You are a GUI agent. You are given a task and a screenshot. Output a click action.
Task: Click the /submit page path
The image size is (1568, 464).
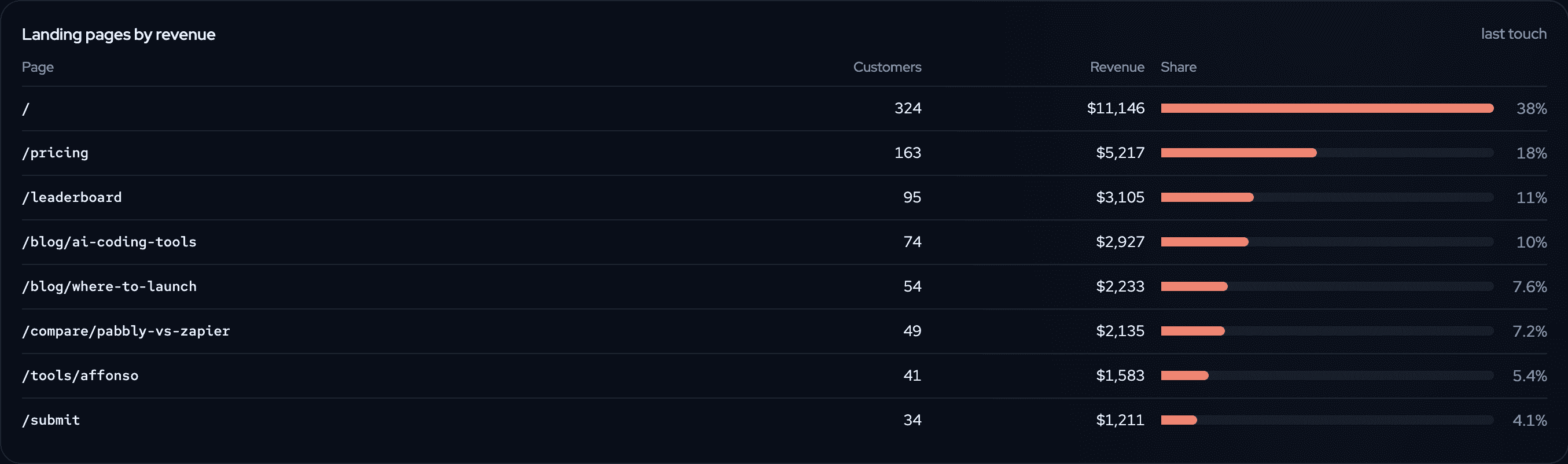click(x=51, y=420)
